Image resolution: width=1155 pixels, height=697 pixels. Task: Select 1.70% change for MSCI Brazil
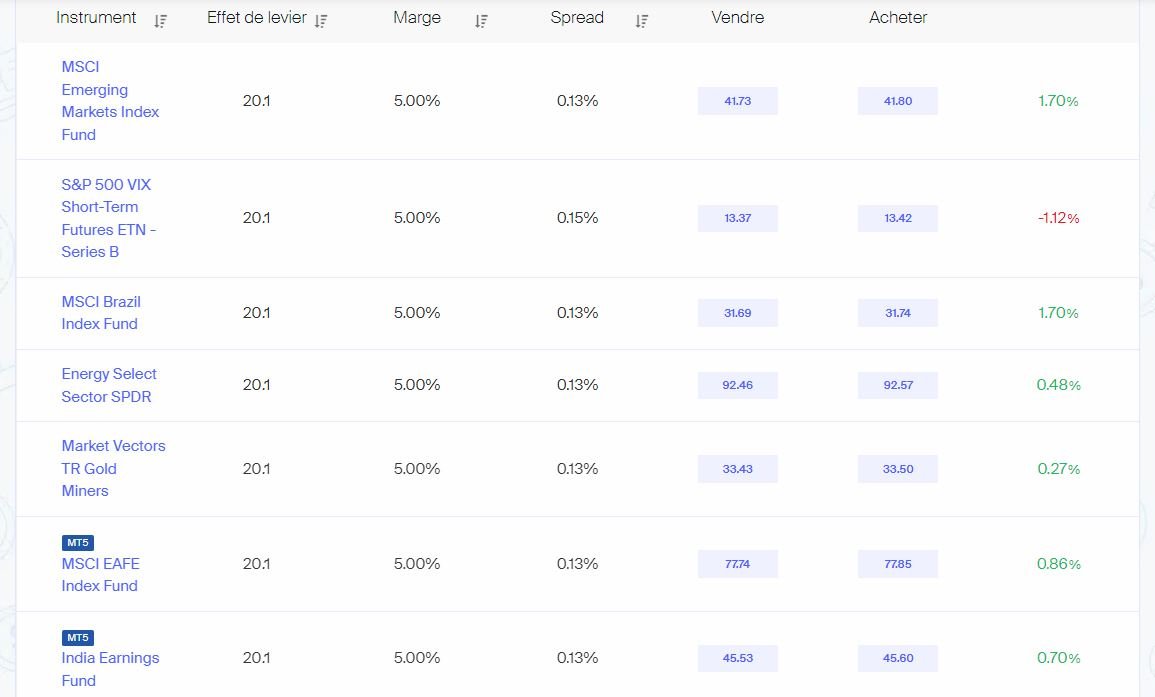click(x=1059, y=313)
